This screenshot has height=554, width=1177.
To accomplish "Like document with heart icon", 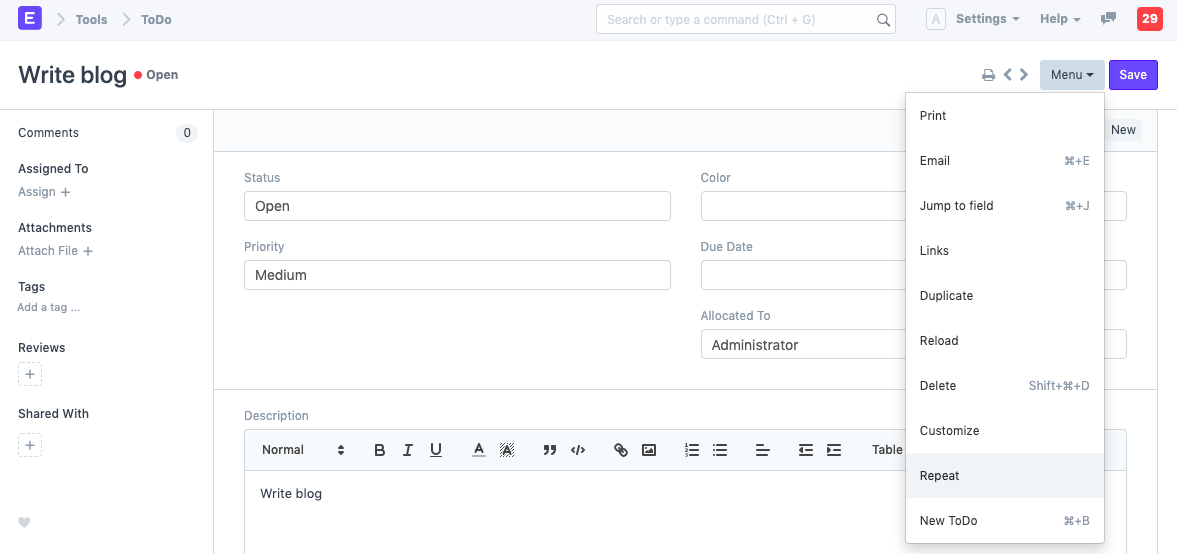I will click(25, 522).
